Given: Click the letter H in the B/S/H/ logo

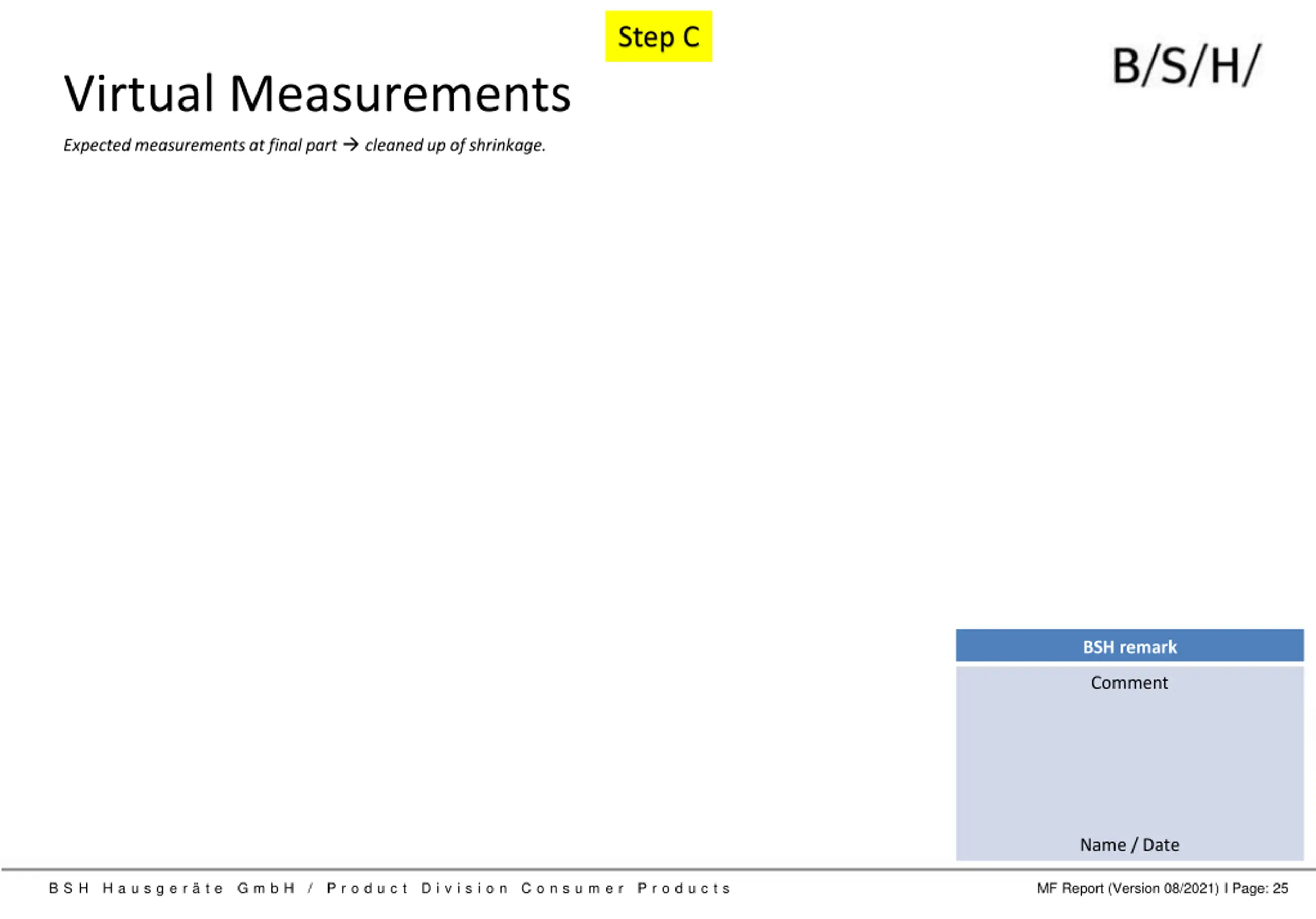Looking at the screenshot, I should coord(1226,66).
